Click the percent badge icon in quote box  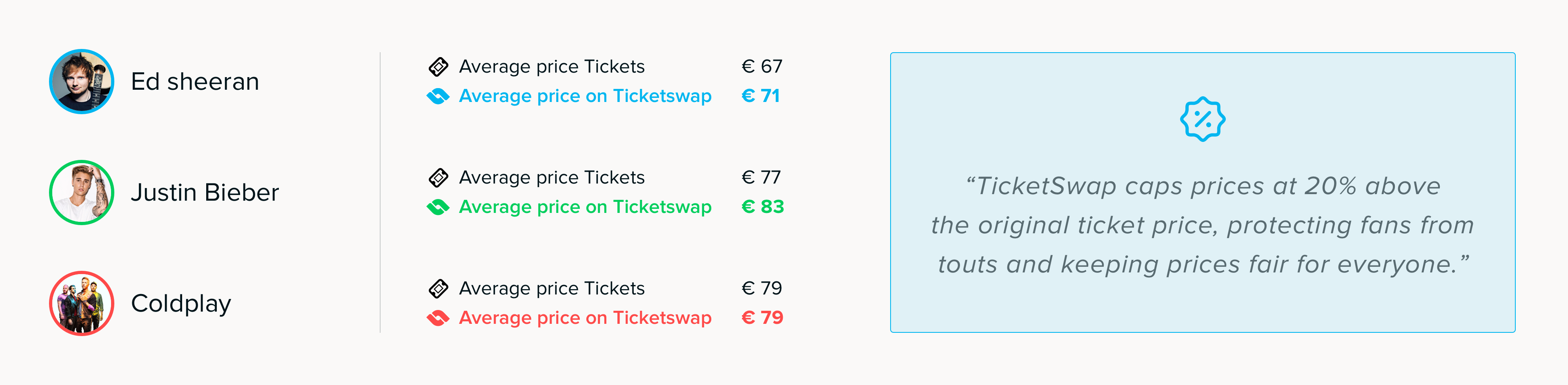(1202, 119)
